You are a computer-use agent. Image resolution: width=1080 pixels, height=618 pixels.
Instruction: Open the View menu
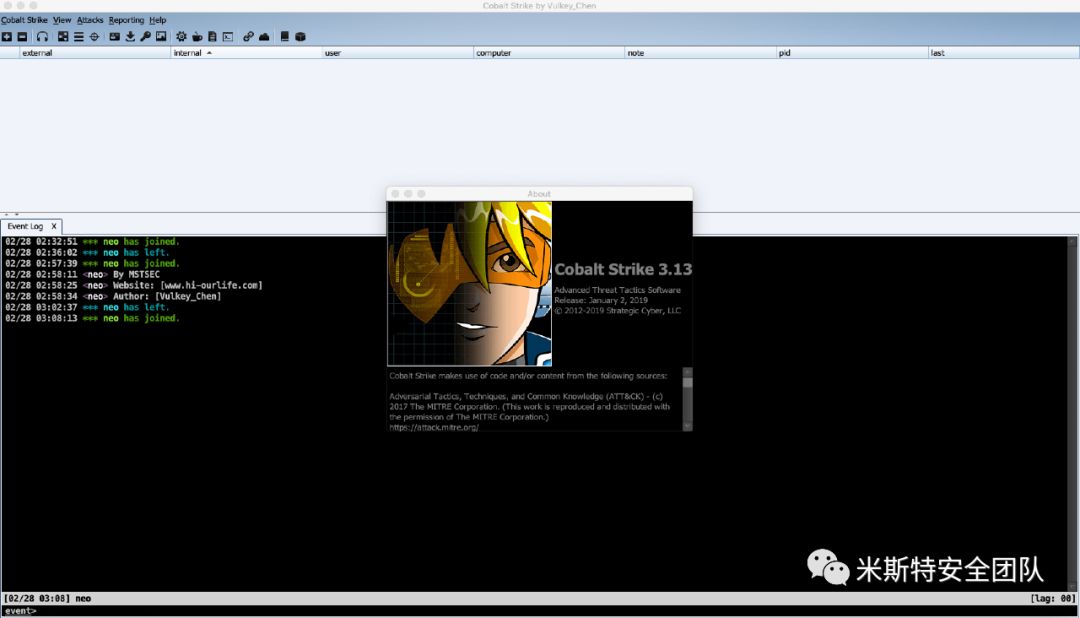coord(62,20)
